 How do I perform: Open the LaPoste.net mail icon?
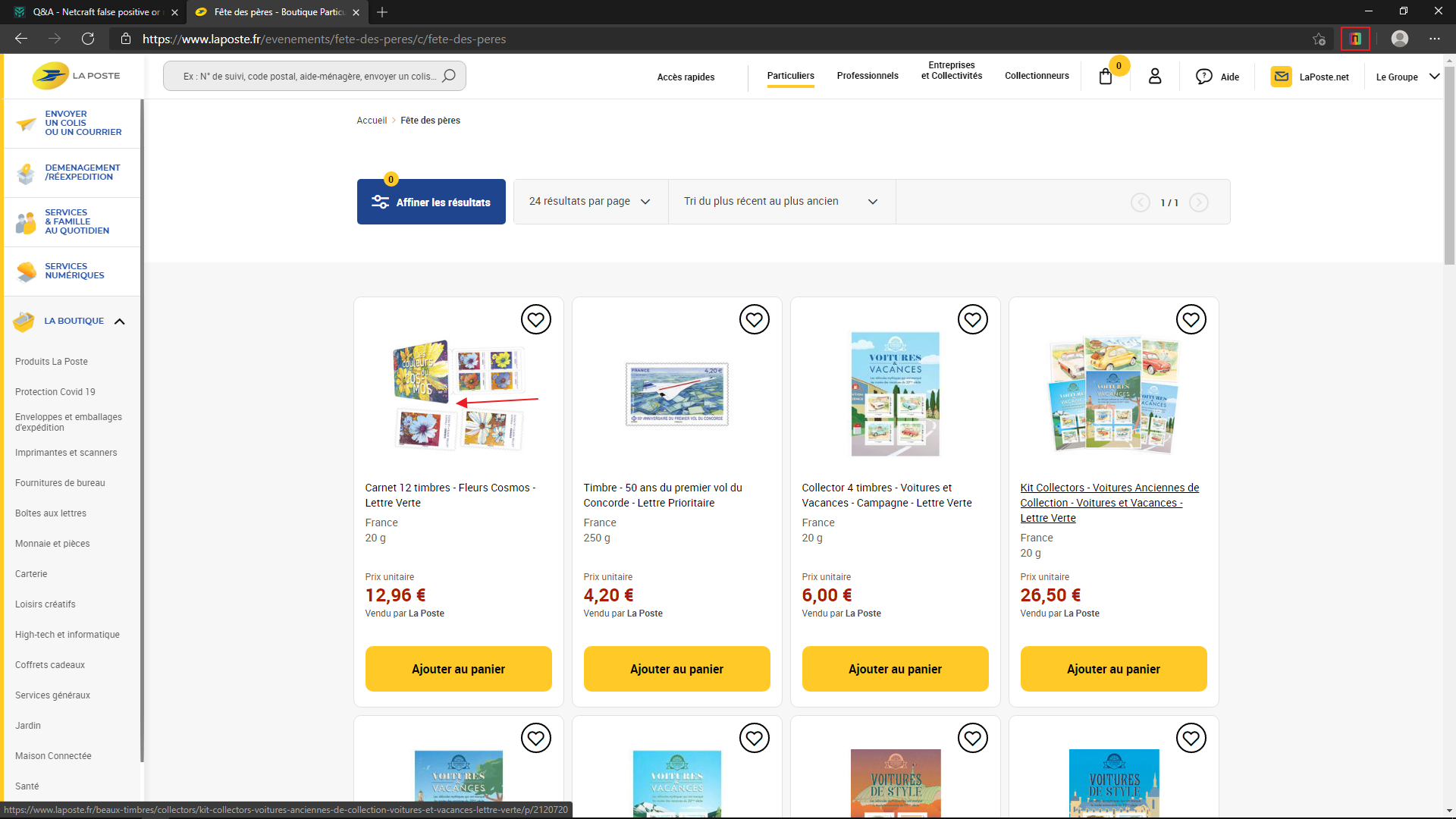tap(1281, 76)
